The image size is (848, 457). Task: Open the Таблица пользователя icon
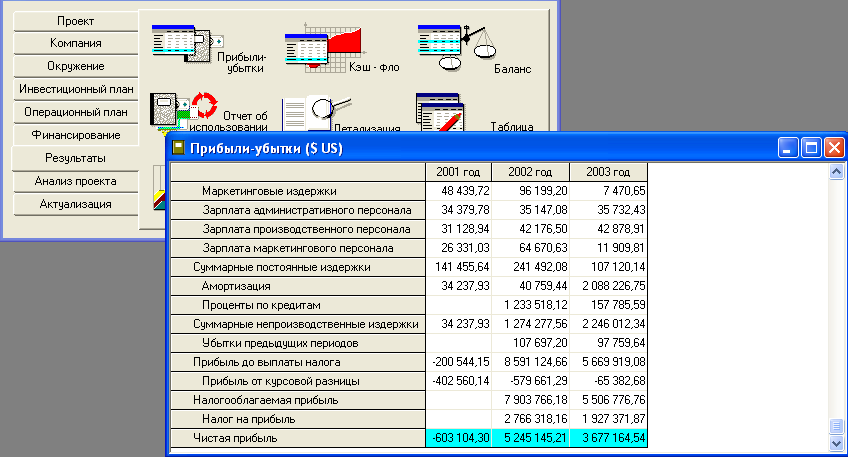[x=440, y=112]
